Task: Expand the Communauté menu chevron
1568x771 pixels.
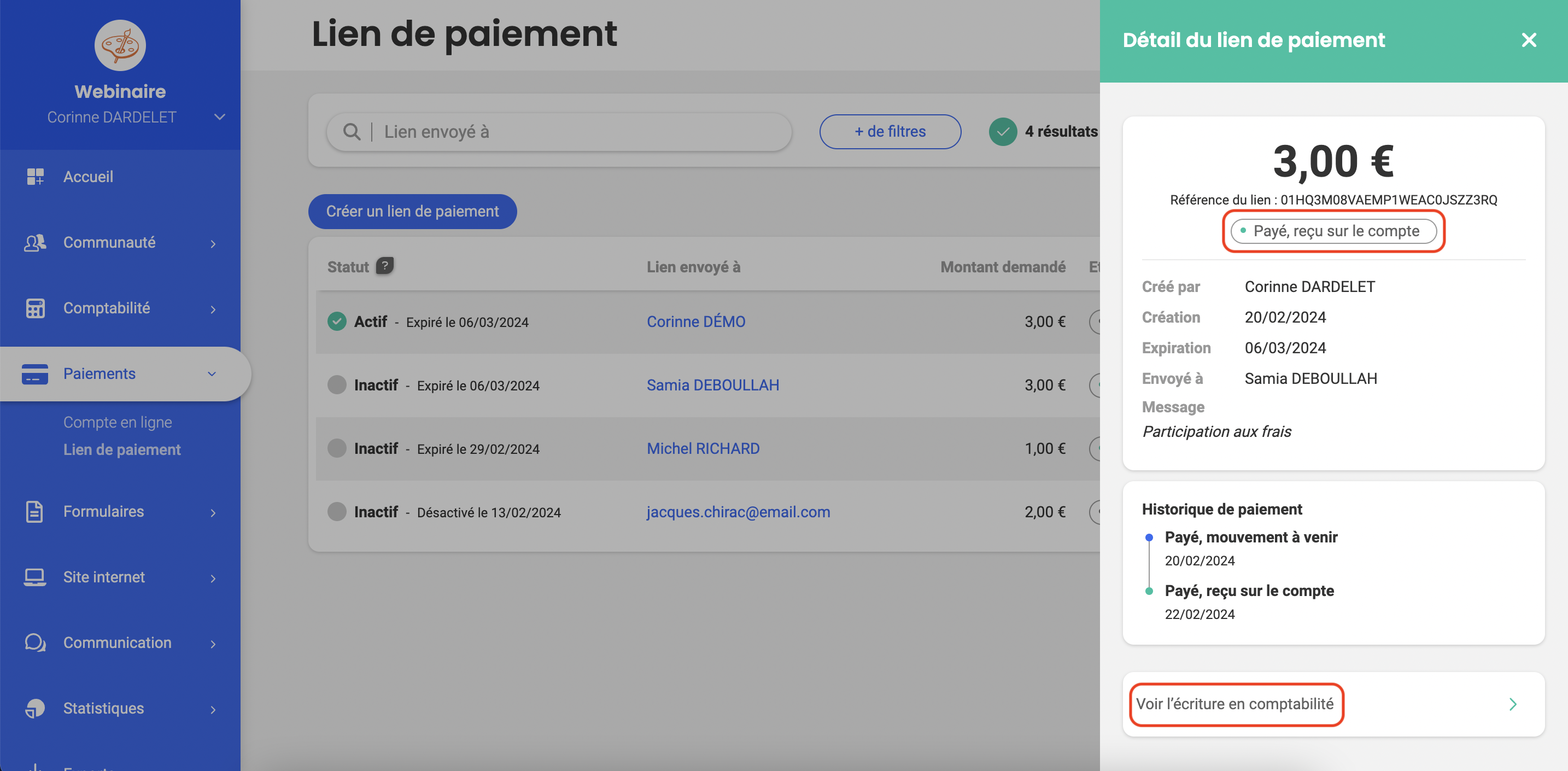Action: click(x=213, y=243)
